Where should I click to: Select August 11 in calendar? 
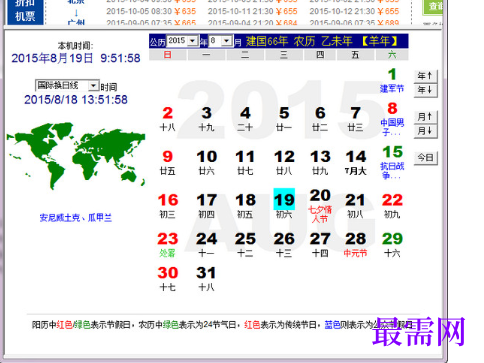click(245, 162)
